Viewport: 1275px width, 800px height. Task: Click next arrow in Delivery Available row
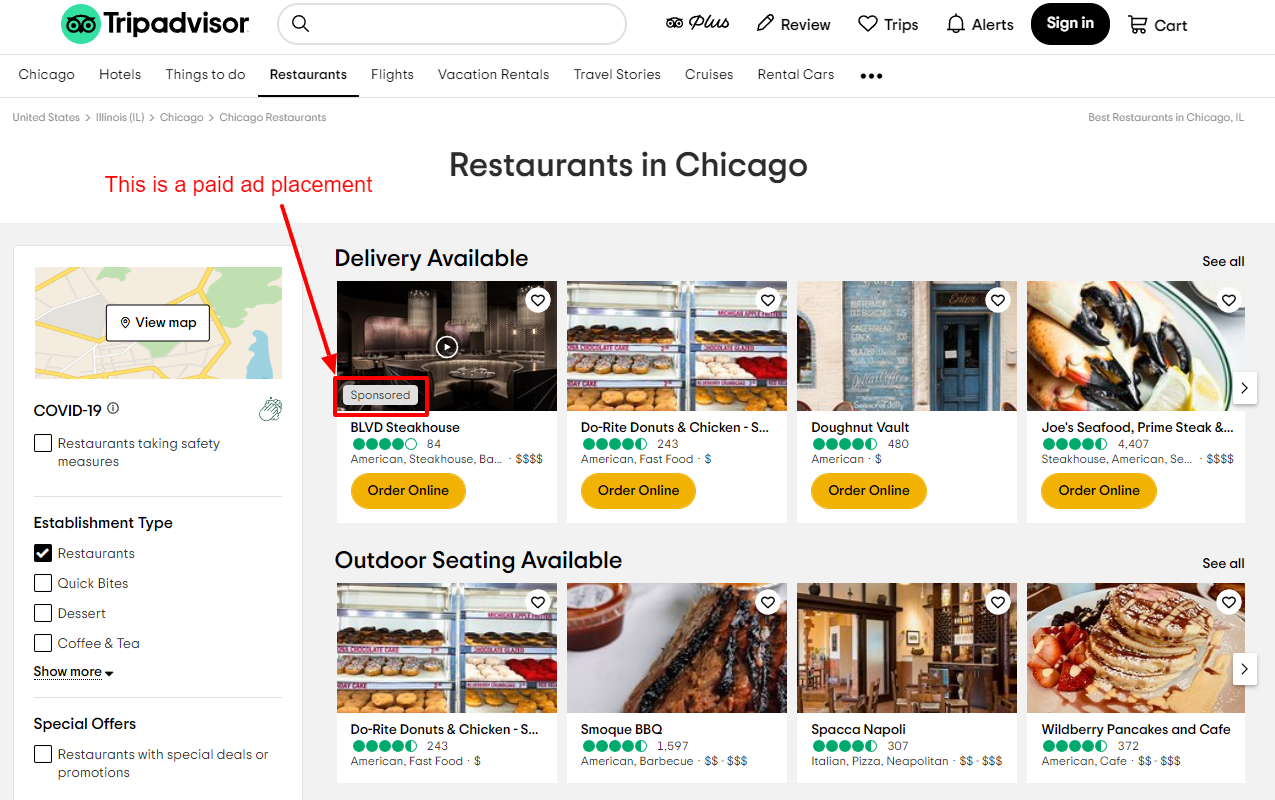pos(1244,387)
